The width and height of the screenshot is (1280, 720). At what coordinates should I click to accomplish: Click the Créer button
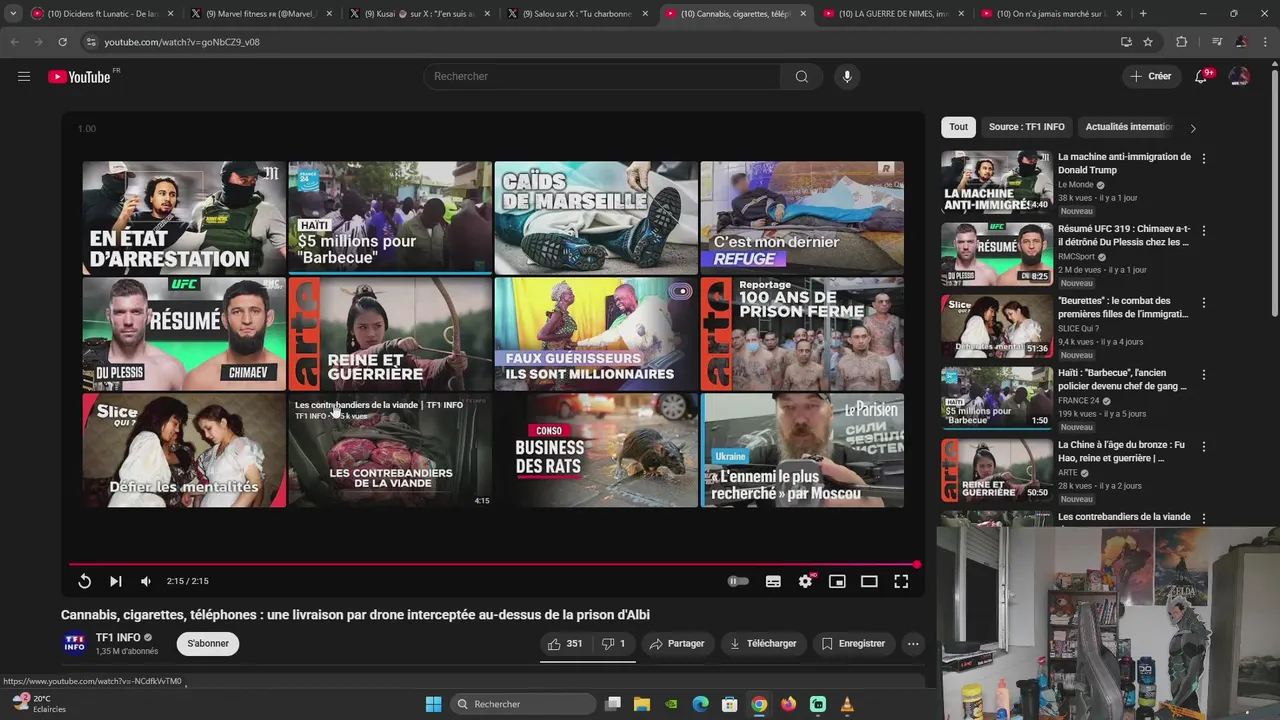(1150, 76)
